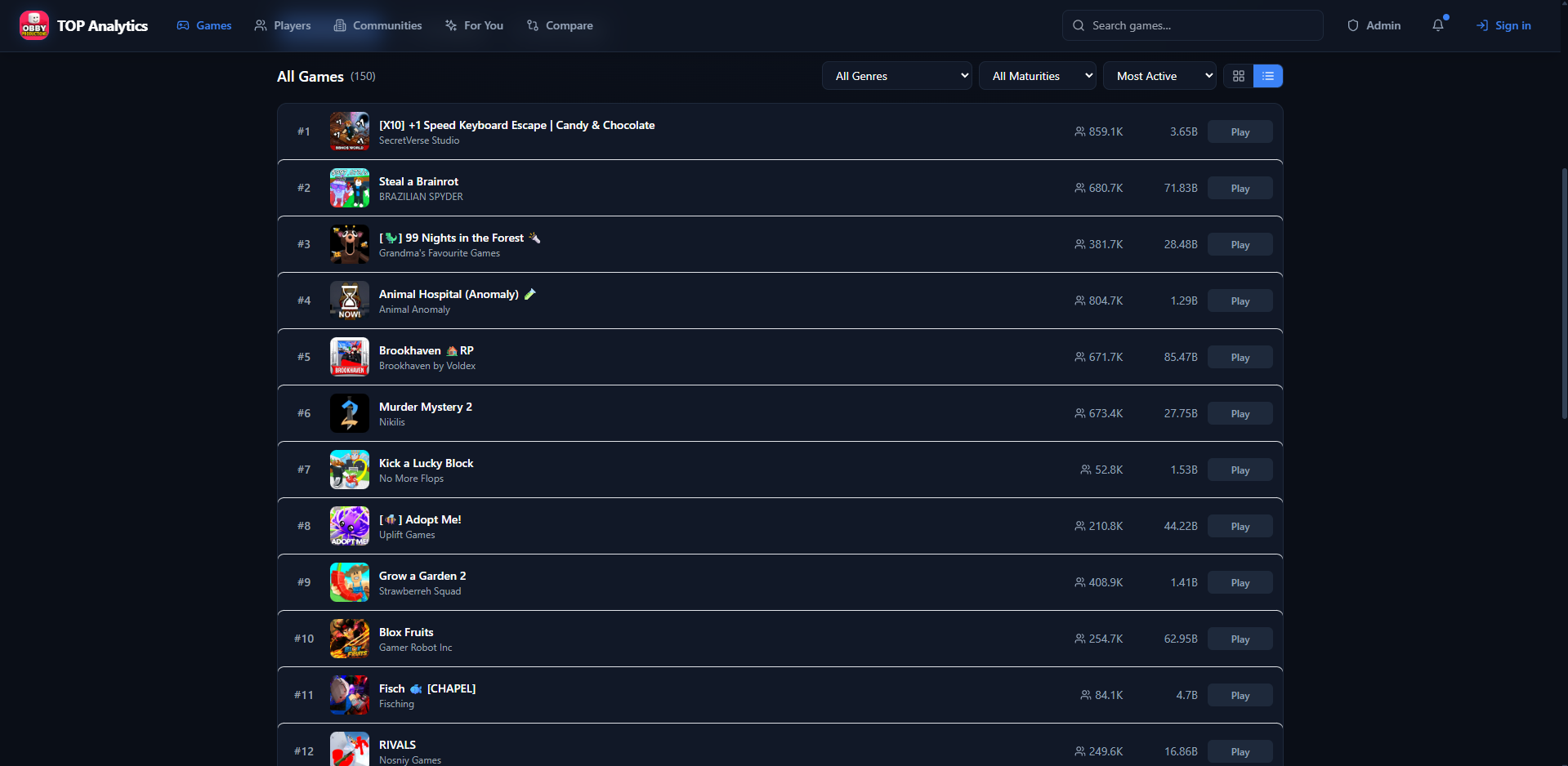The width and height of the screenshot is (1568, 766).
Task: Click Grandma's Favourite Games developer name
Action: [440, 253]
